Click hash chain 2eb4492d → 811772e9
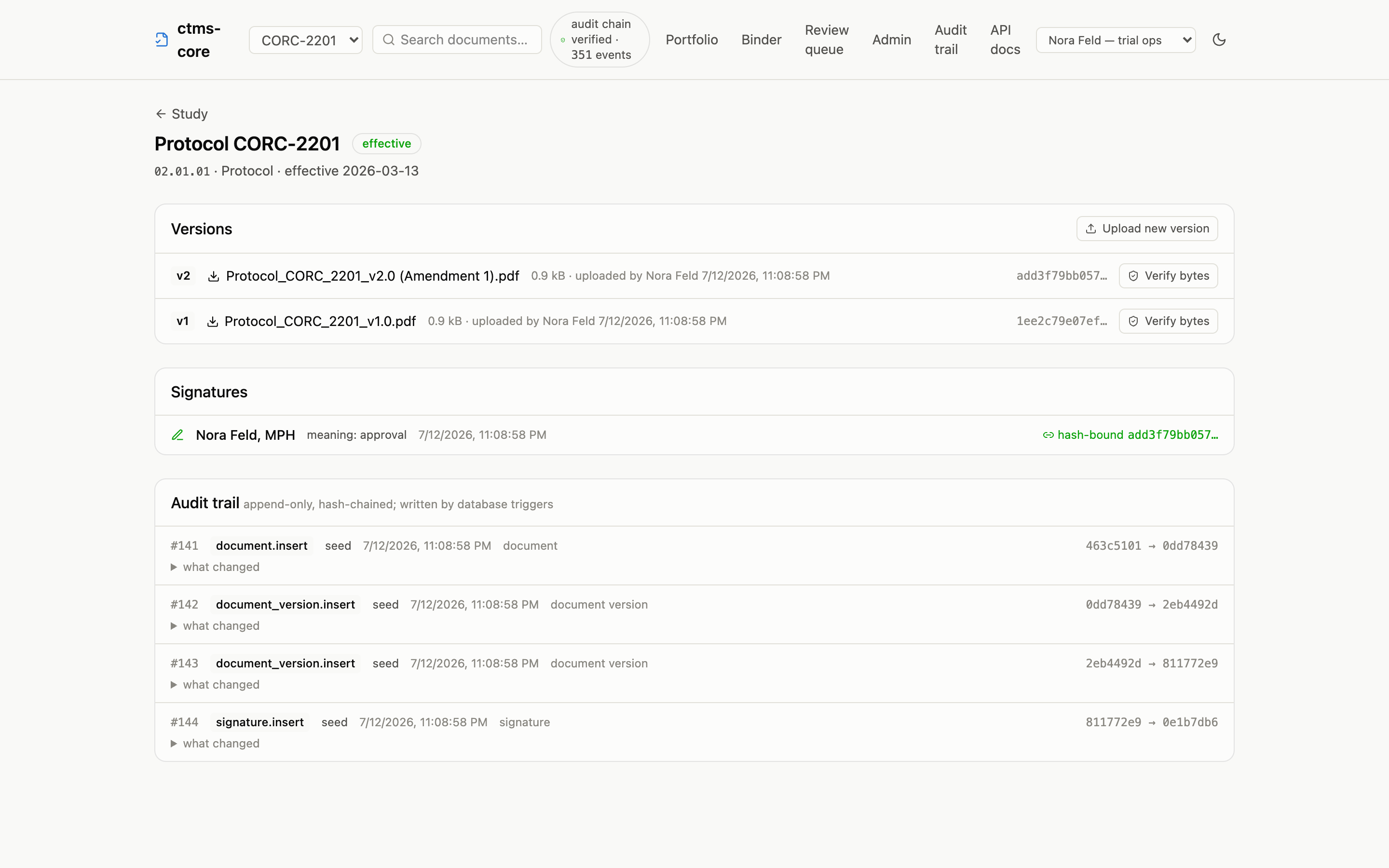Image resolution: width=1389 pixels, height=868 pixels. tap(1151, 664)
